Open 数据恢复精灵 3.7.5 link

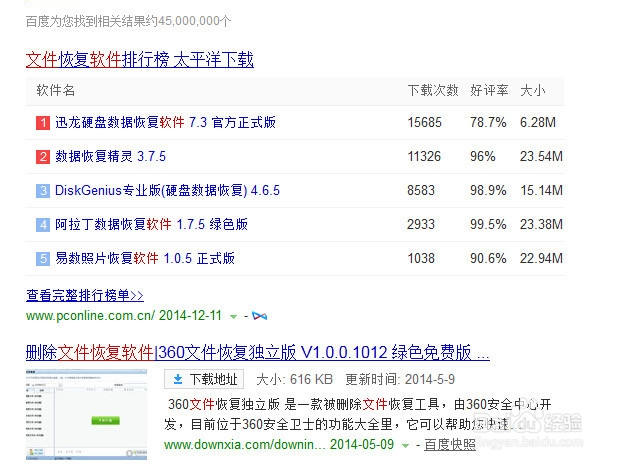110,157
